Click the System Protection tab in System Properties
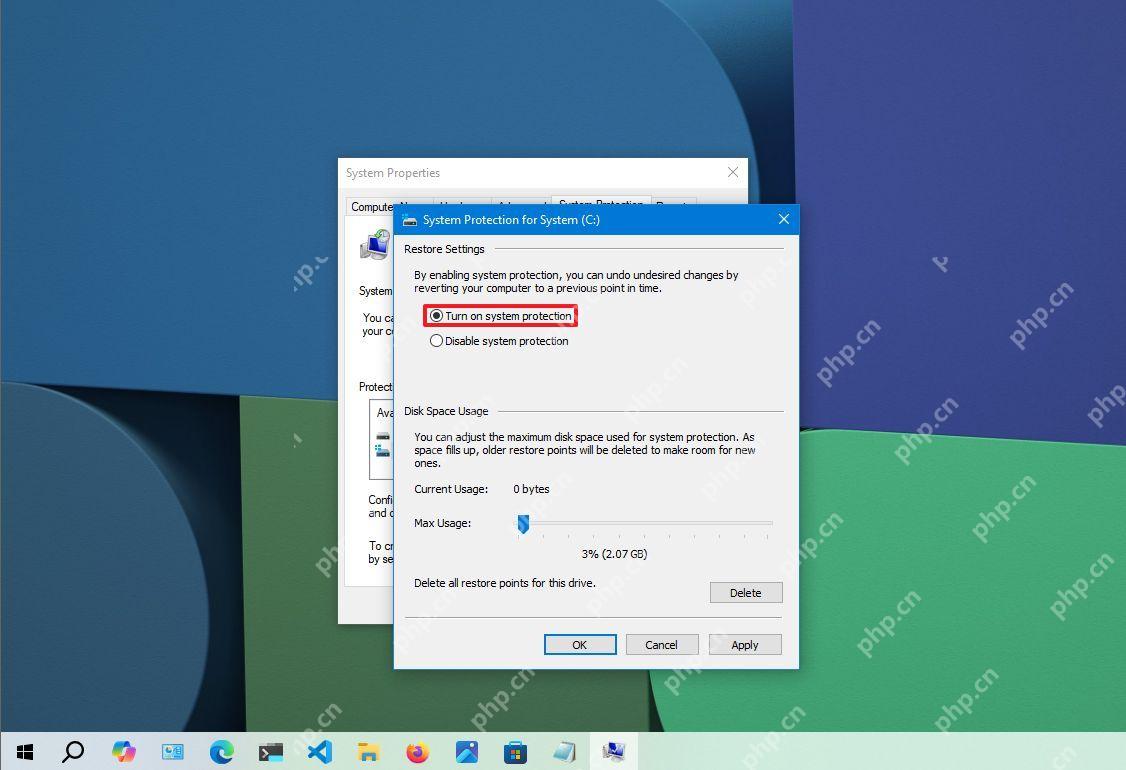The image size is (1126, 770). [601, 202]
